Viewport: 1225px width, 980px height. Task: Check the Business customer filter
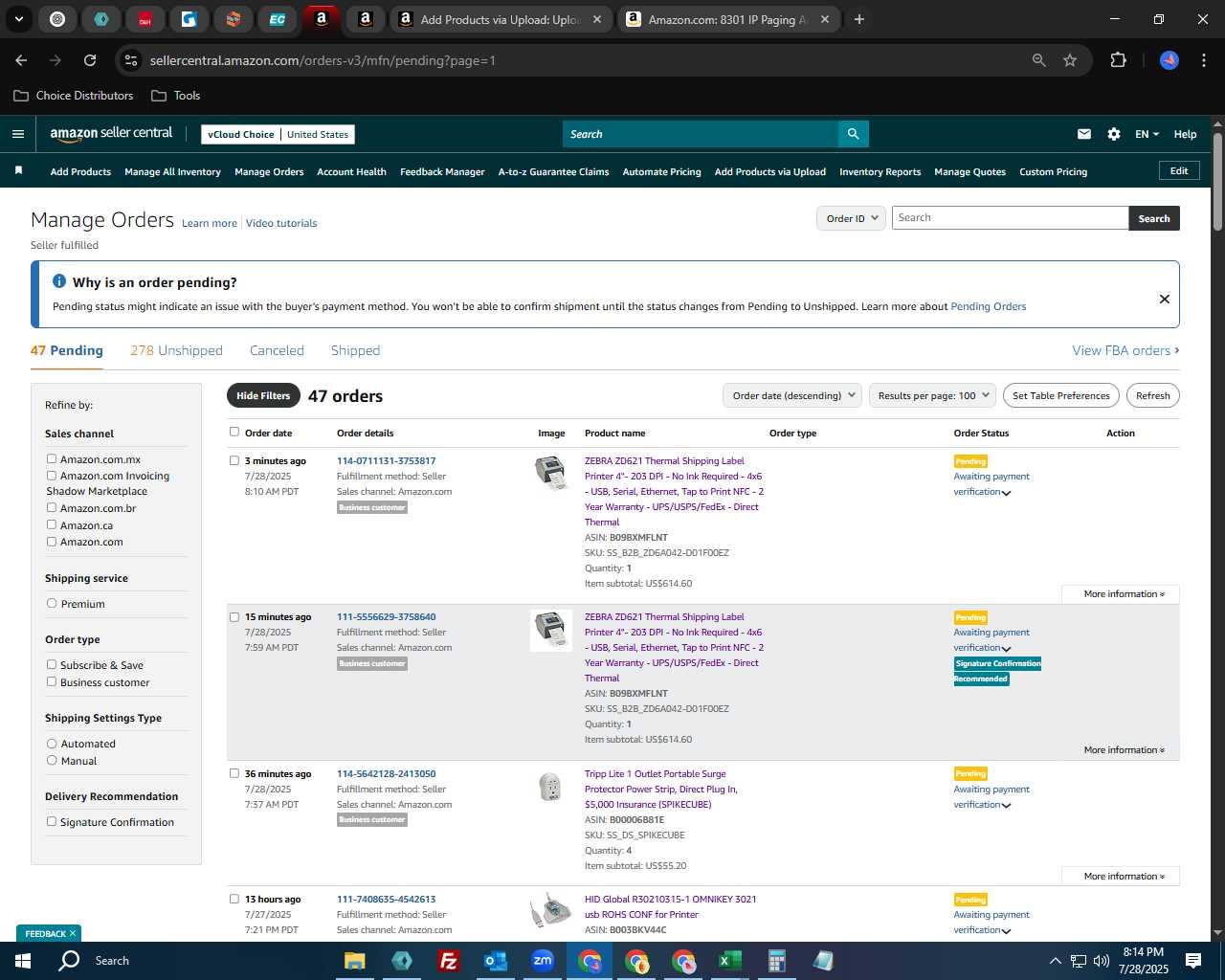(x=52, y=682)
